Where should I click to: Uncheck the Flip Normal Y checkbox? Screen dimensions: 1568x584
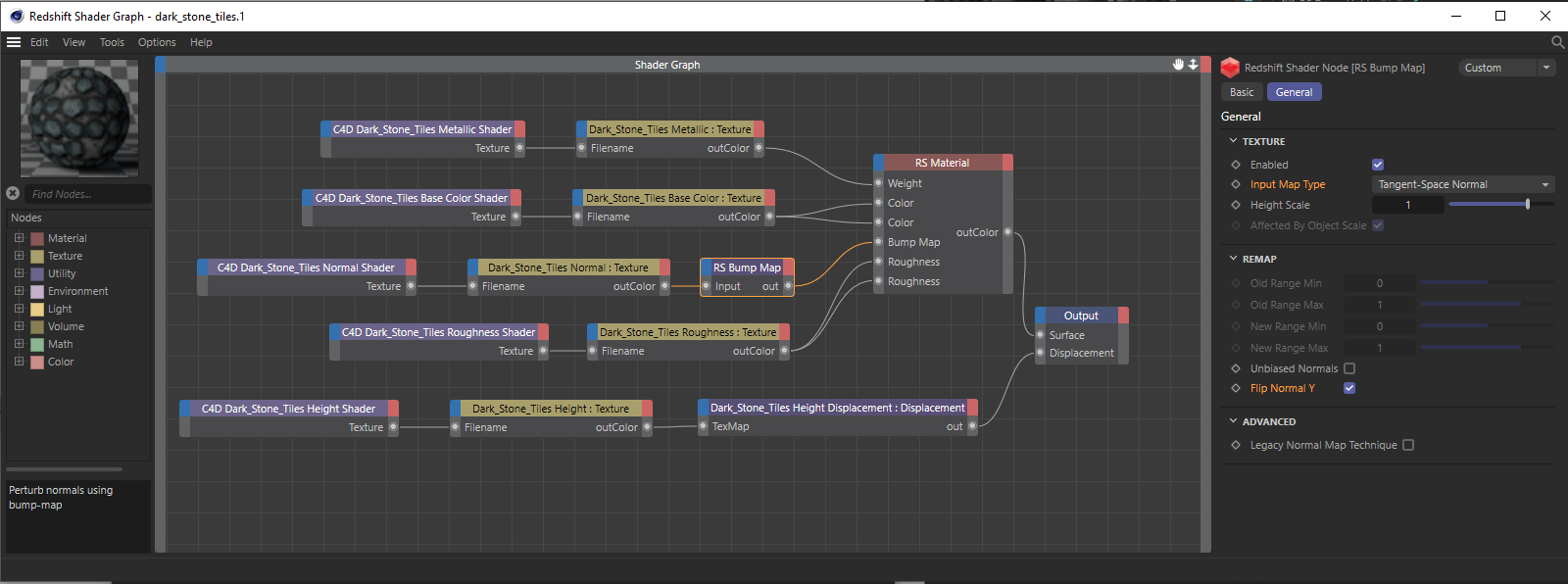click(x=1349, y=388)
